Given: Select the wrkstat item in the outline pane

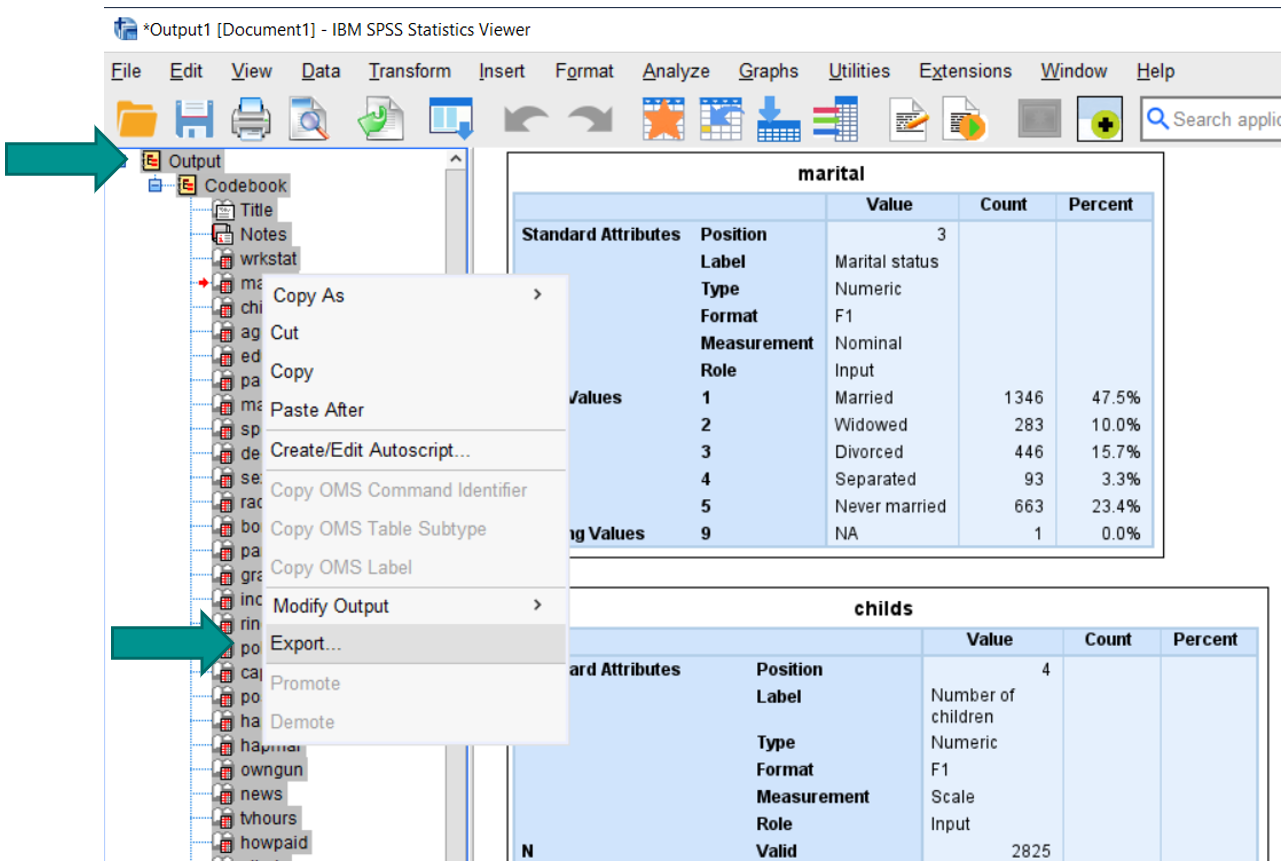Looking at the screenshot, I should pyautogui.click(x=271, y=258).
